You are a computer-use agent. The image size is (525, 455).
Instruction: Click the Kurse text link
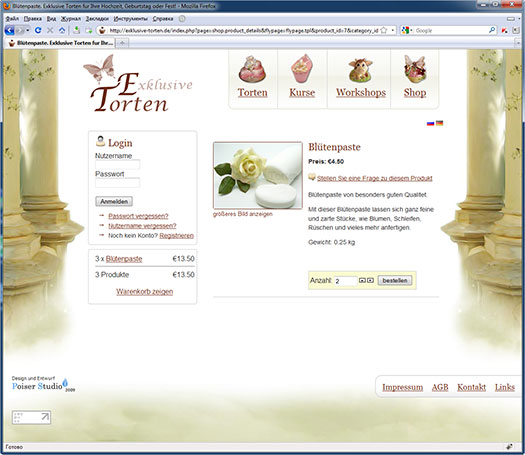(x=302, y=92)
